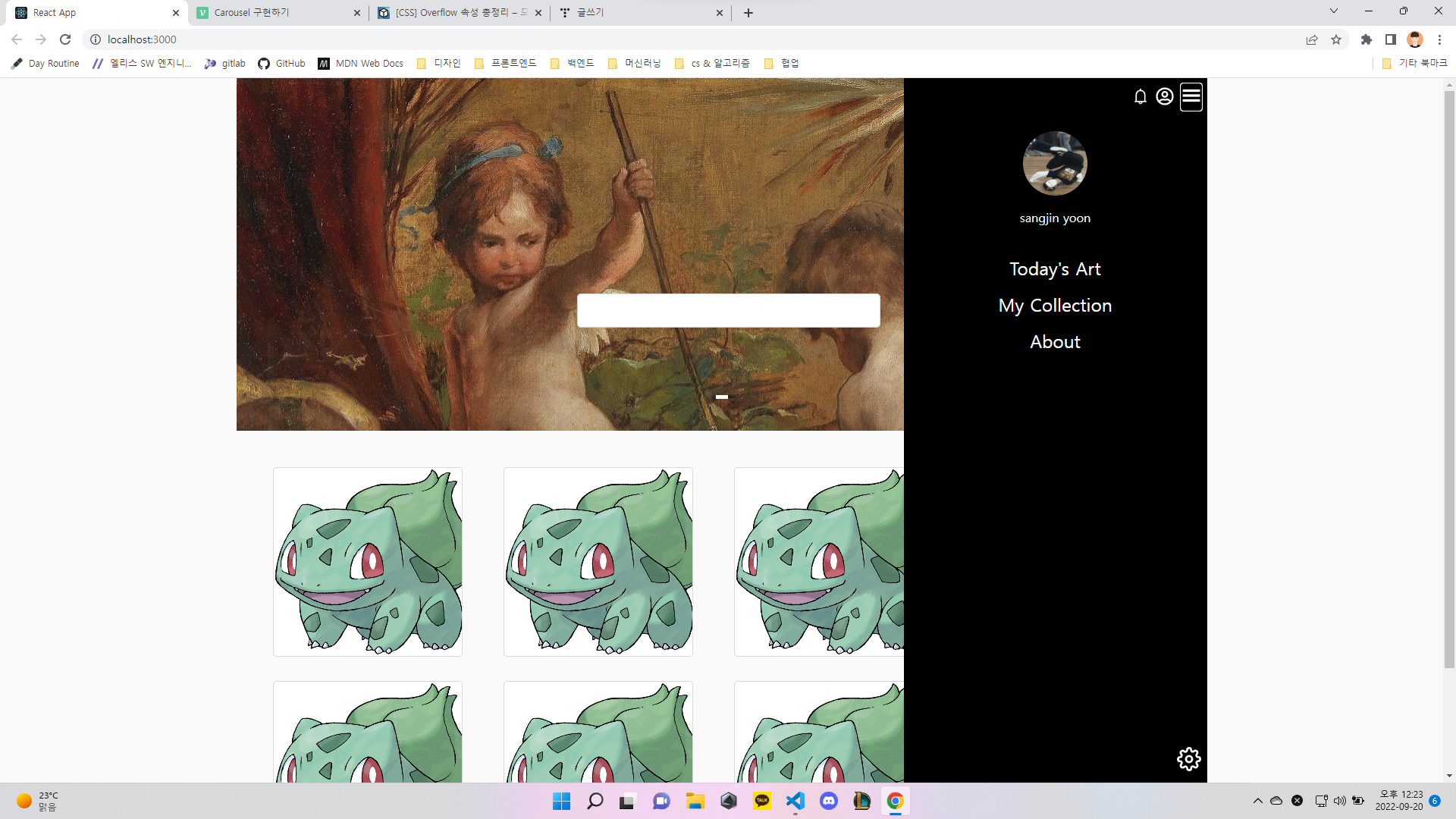Open Chrome from taskbar

click(x=896, y=801)
